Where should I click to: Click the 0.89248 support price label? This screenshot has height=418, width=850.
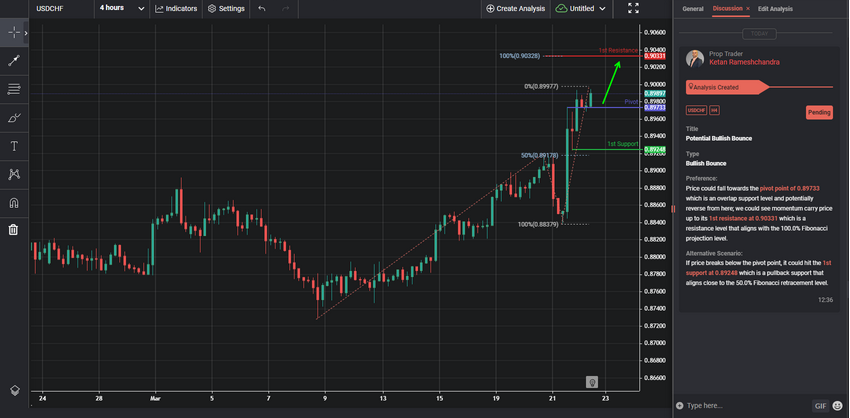click(655, 149)
